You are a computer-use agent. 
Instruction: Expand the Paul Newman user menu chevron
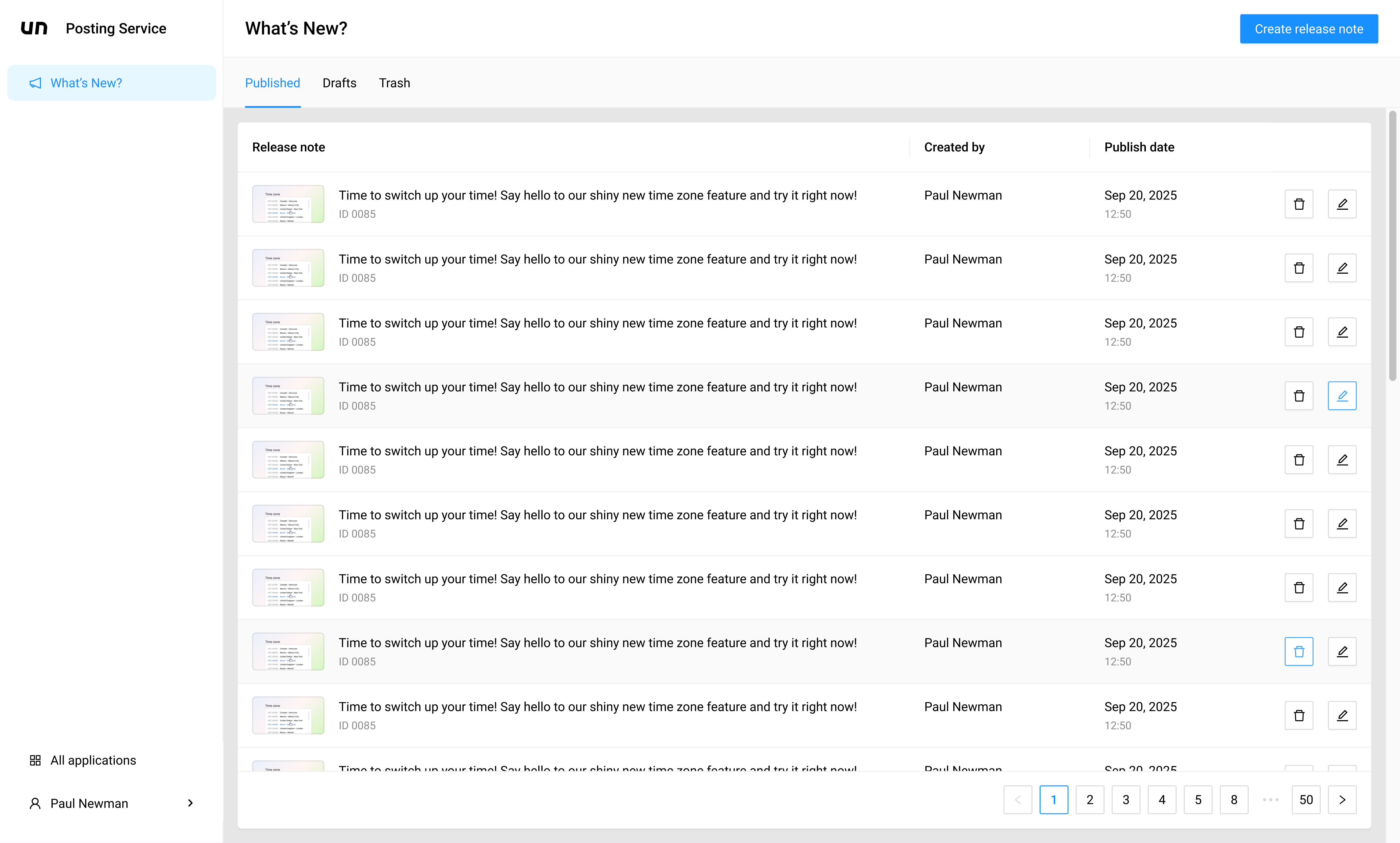click(x=190, y=803)
